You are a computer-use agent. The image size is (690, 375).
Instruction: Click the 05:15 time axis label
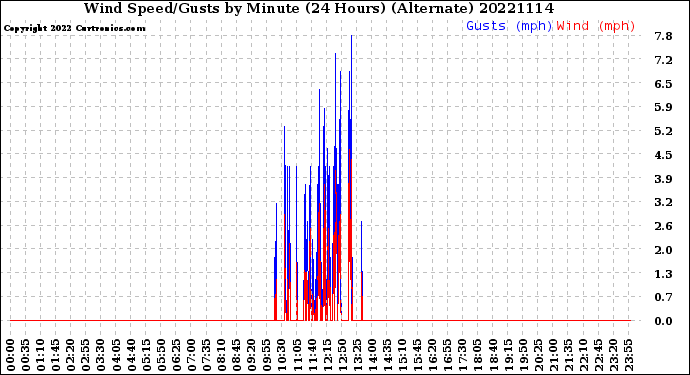click(x=147, y=355)
